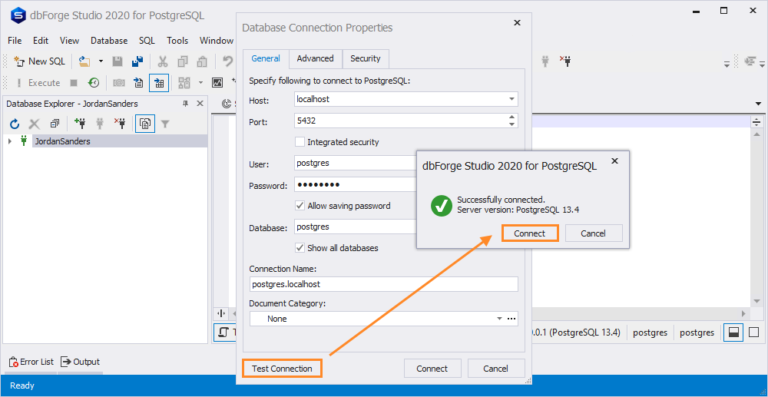Open the Tools menu
The width and height of the screenshot is (768, 397).
(177, 41)
